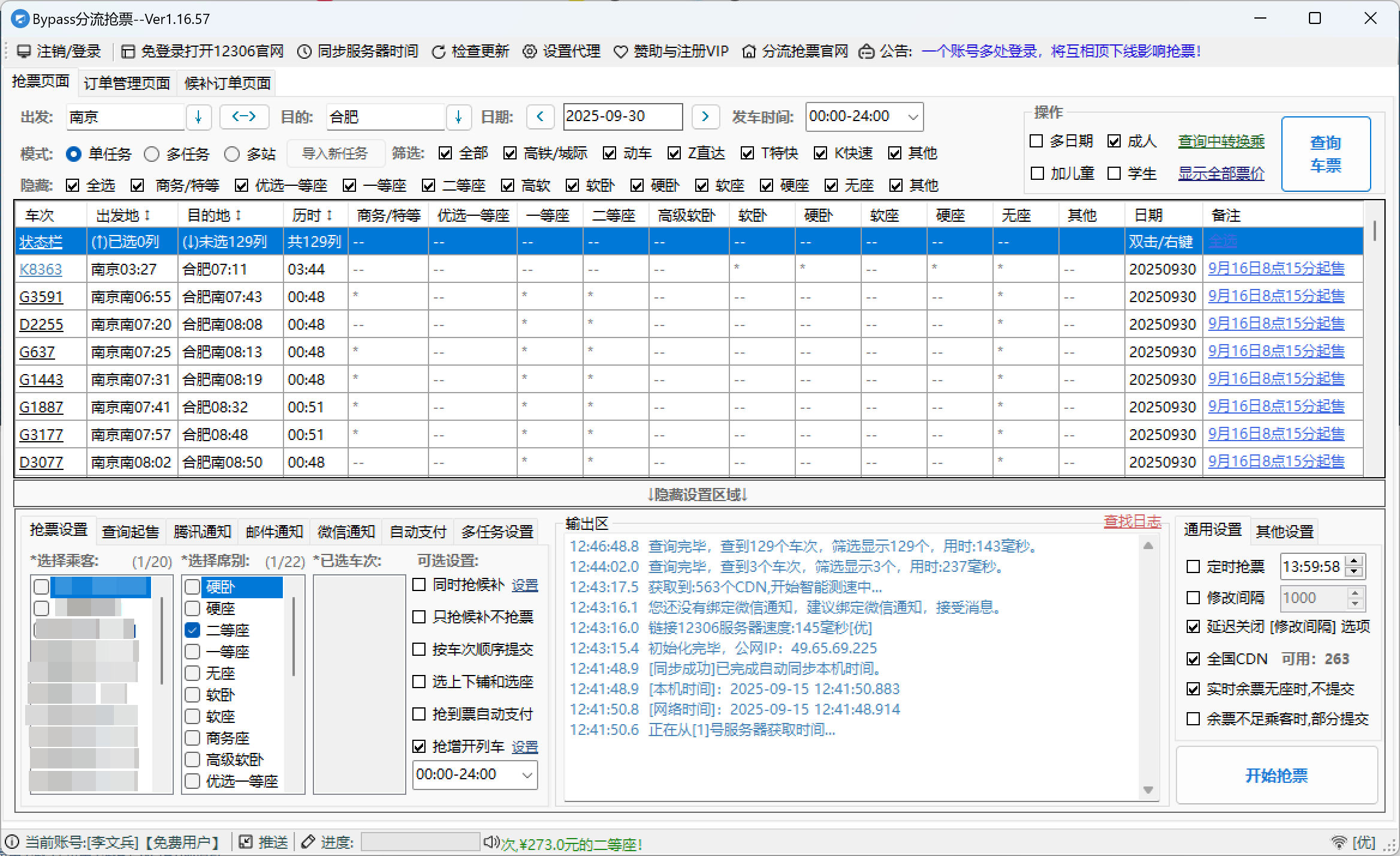This screenshot has width=1400, height=856.
Task: Select the 多任务 mode radio button
Action: (152, 154)
